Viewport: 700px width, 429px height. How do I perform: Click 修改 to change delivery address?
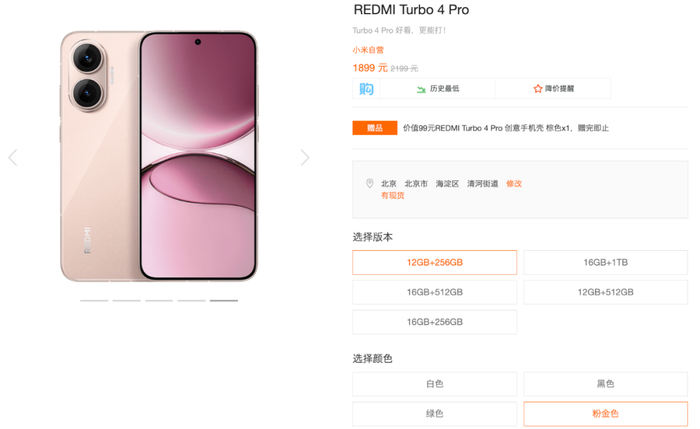pyautogui.click(x=514, y=183)
